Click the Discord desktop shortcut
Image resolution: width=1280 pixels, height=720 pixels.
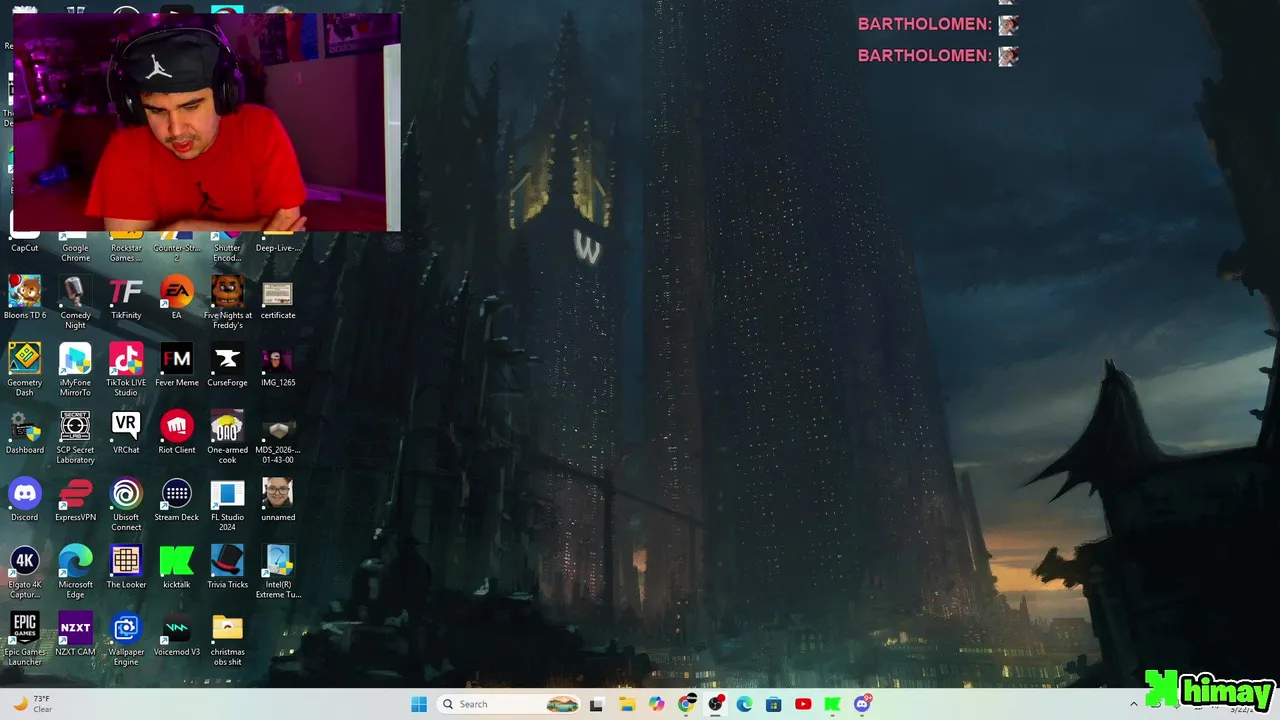(x=25, y=500)
